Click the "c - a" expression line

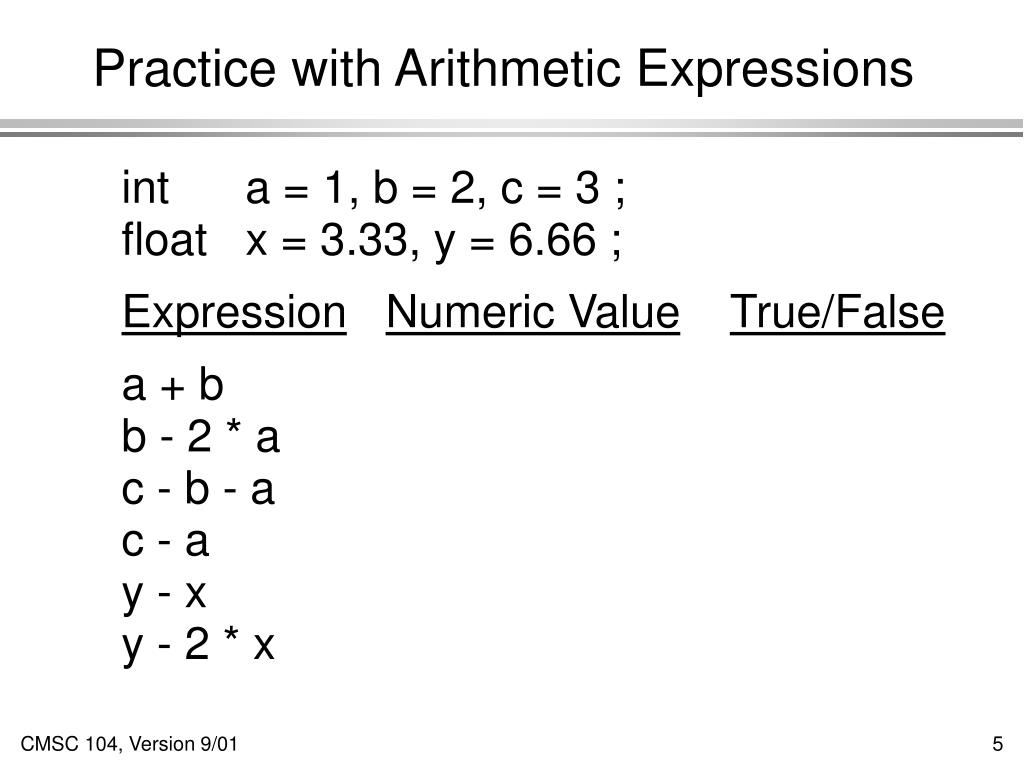165,542
